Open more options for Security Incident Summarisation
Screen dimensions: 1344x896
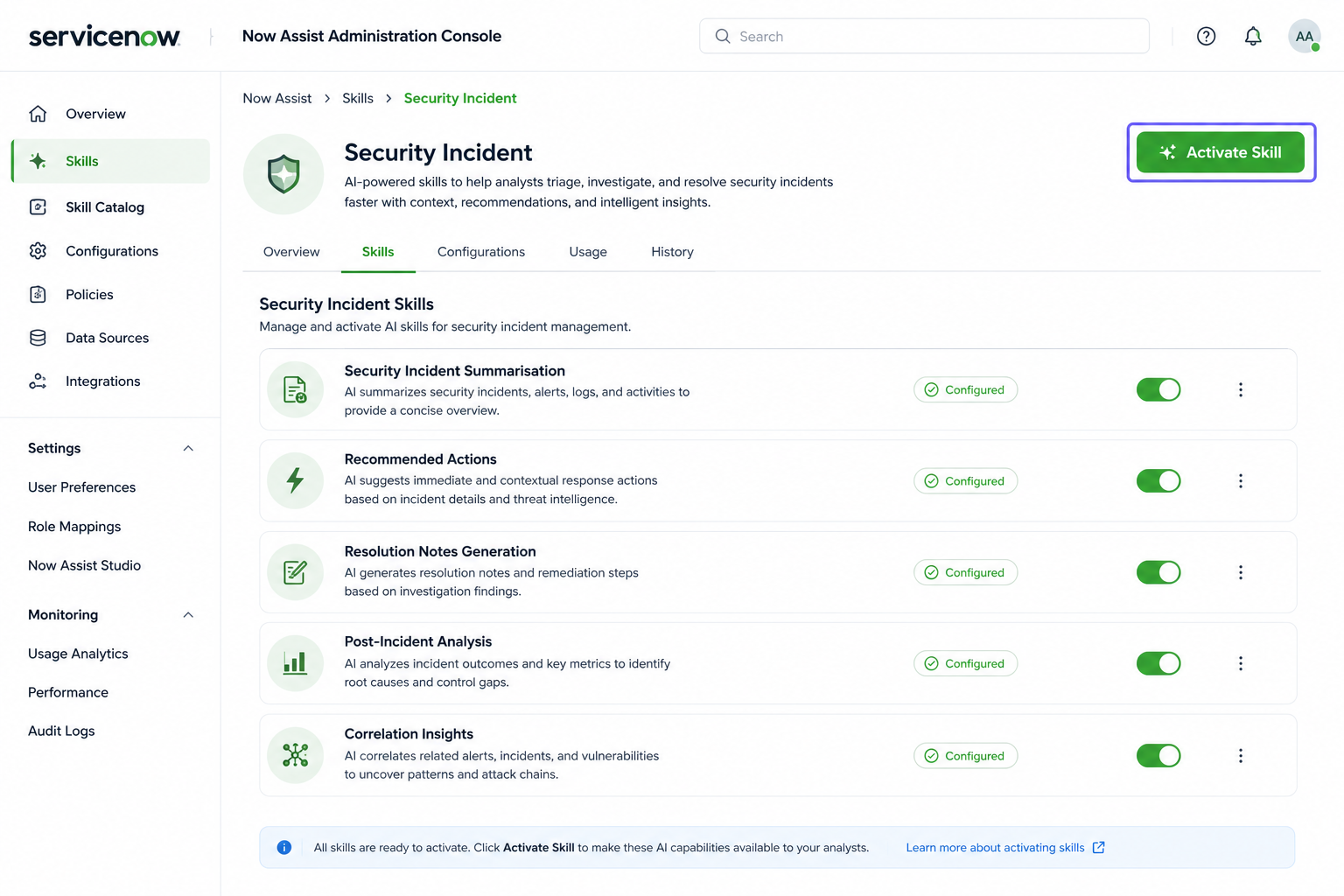coord(1240,389)
